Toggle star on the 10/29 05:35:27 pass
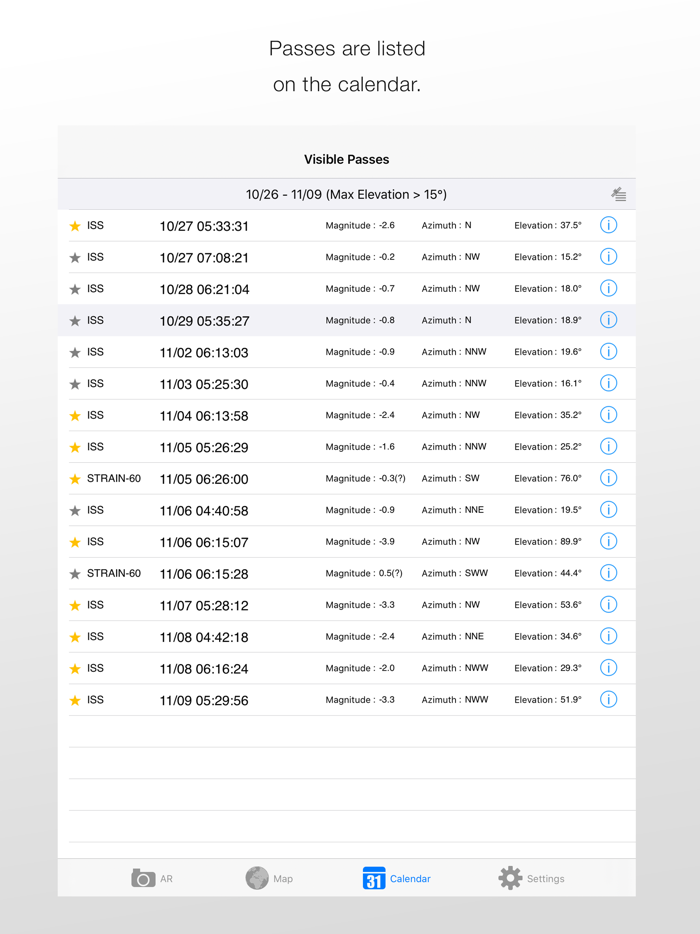 (75, 320)
